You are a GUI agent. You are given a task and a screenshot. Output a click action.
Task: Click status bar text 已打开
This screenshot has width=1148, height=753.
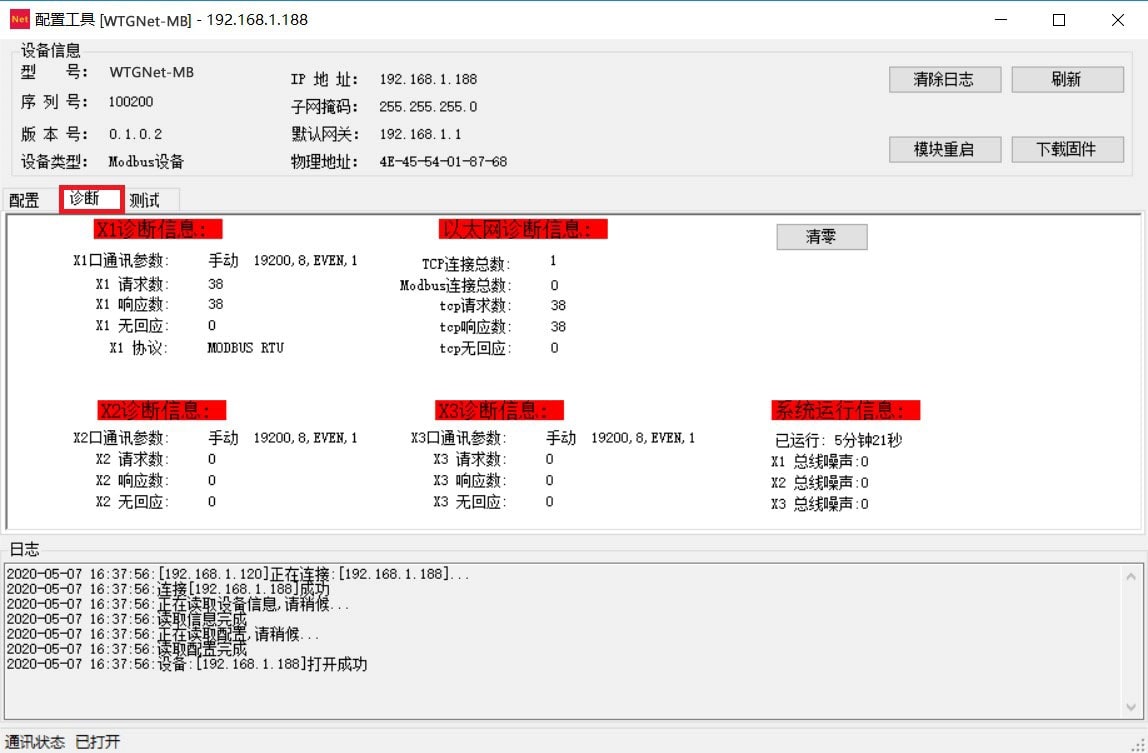[x=98, y=742]
